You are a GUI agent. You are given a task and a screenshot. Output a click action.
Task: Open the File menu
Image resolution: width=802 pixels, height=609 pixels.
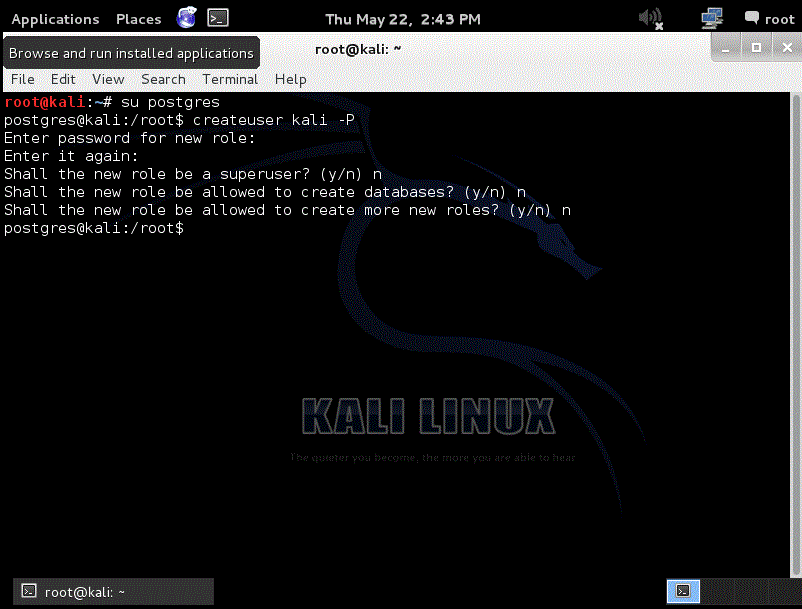[x=23, y=79]
